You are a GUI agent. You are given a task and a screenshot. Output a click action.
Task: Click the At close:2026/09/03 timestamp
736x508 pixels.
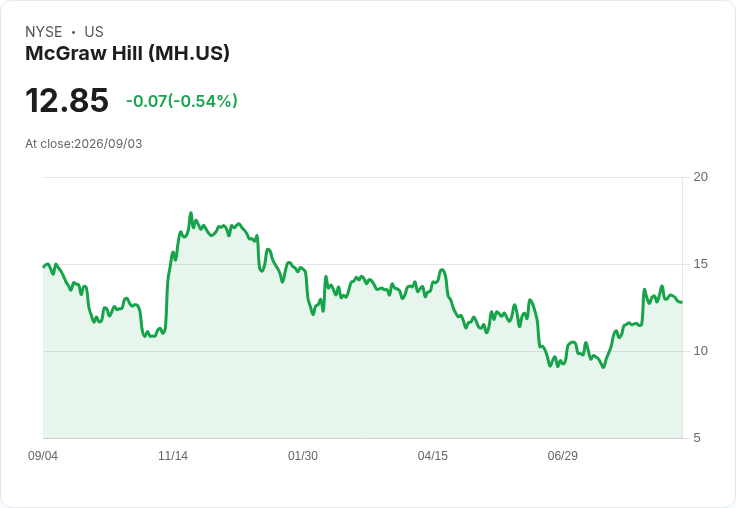pyautogui.click(x=84, y=144)
